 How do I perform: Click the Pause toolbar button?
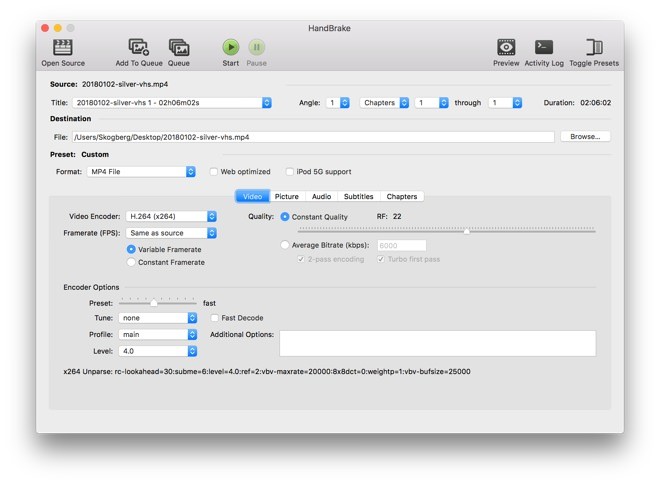tap(256, 47)
